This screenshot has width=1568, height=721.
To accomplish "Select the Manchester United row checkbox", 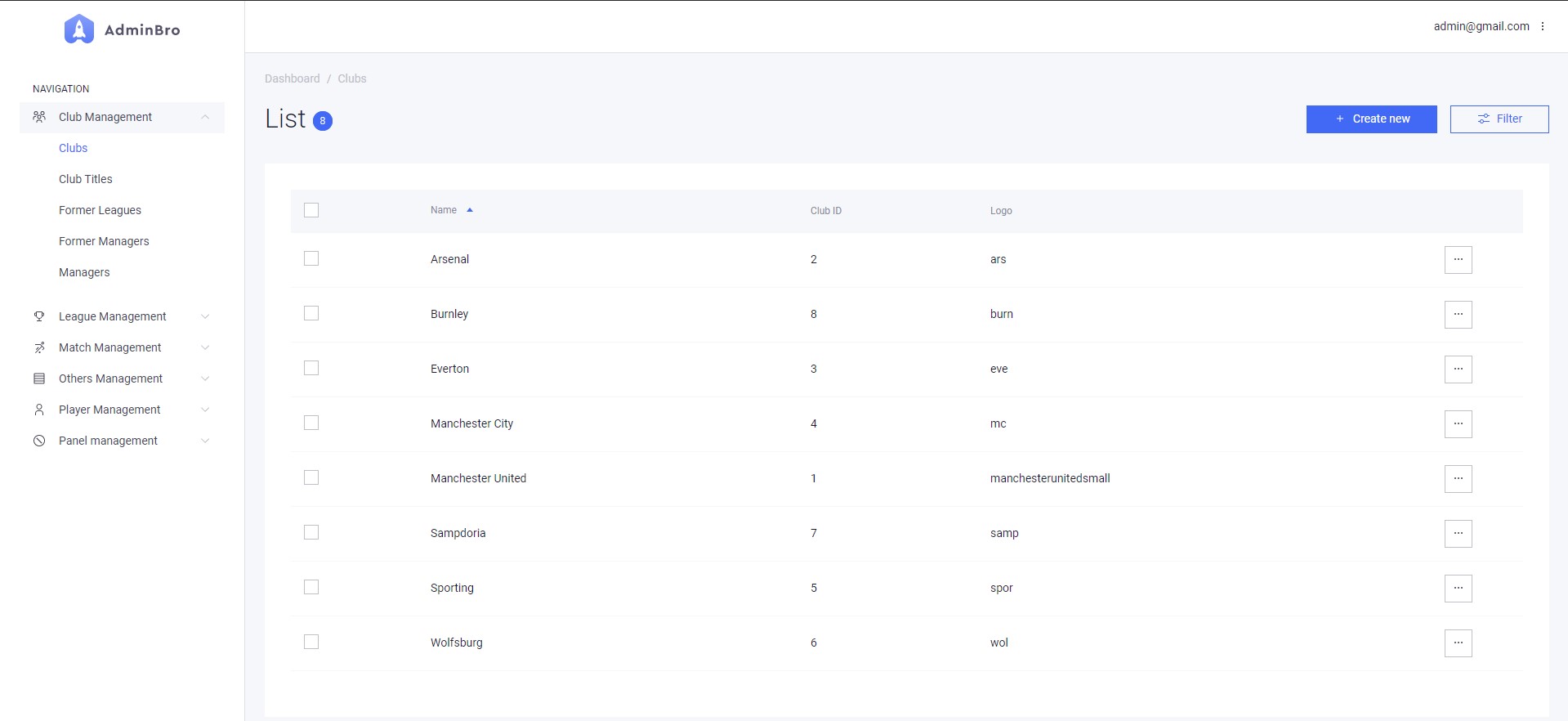I will tap(311, 477).
